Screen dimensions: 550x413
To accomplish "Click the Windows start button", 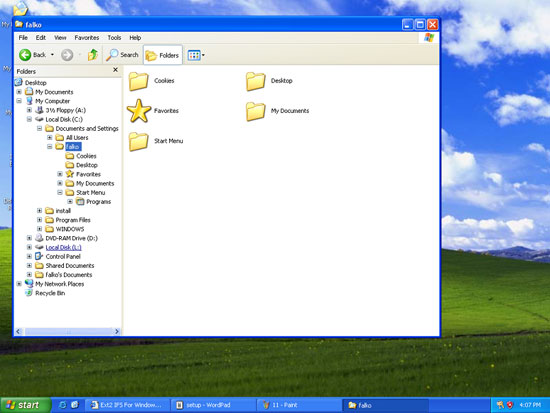I will tap(25, 405).
